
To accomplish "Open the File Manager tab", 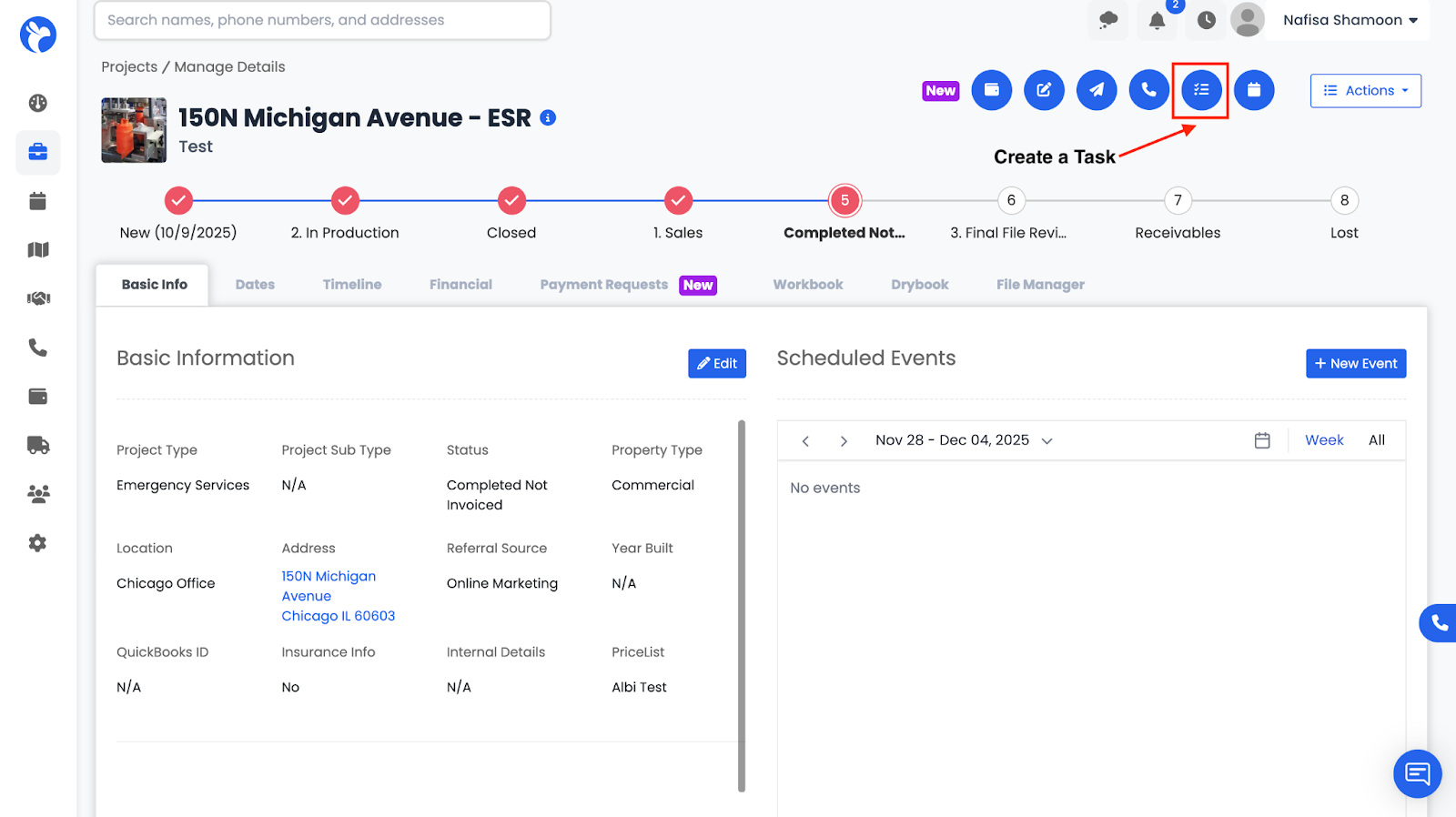I will coord(1040,285).
